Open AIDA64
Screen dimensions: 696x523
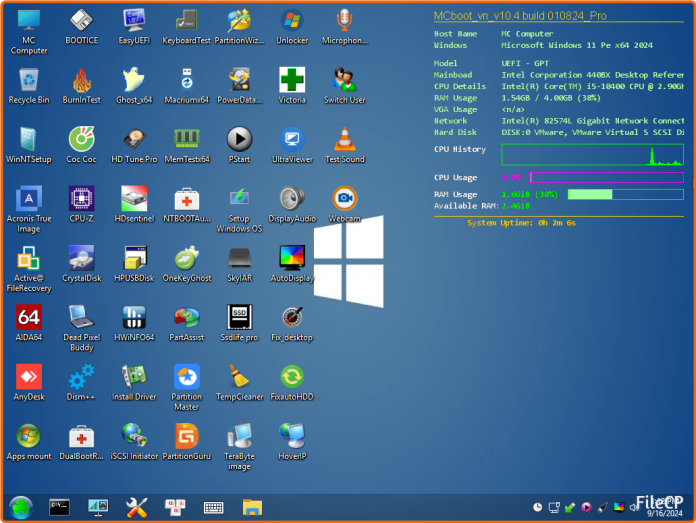click(29, 324)
